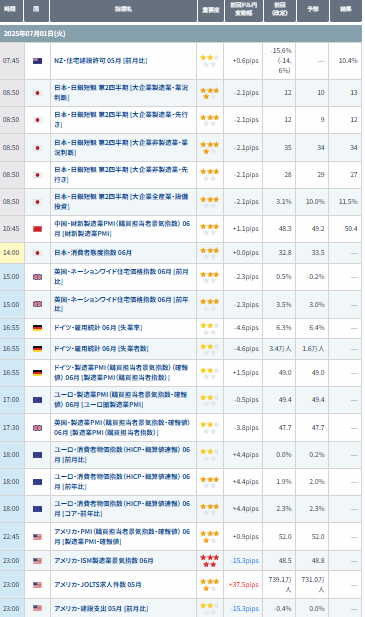Click the 指標名 column header
Viewport: 365px width, 617px height.
pos(123,10)
